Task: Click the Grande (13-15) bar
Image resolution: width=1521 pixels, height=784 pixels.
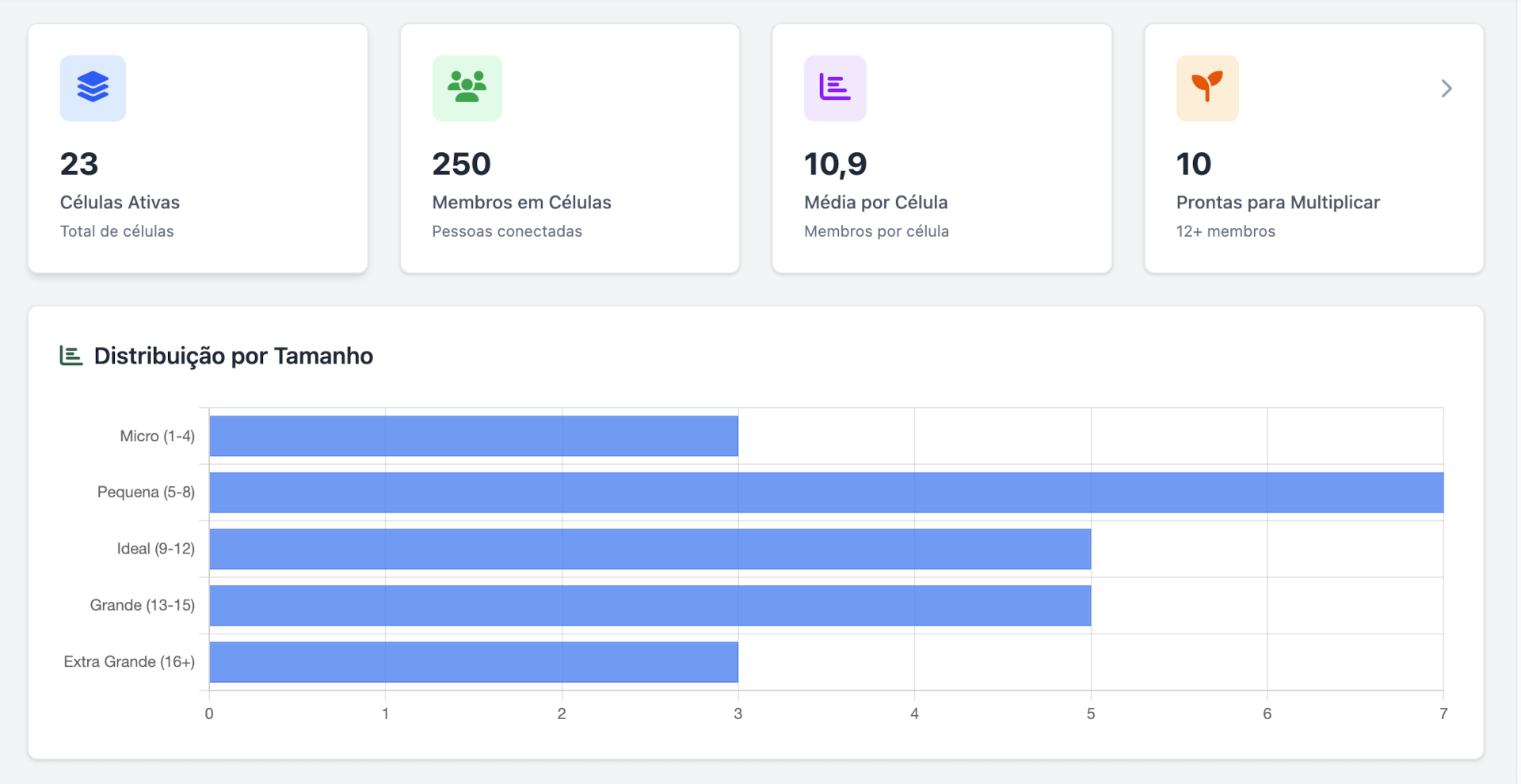Action: [x=650, y=605]
